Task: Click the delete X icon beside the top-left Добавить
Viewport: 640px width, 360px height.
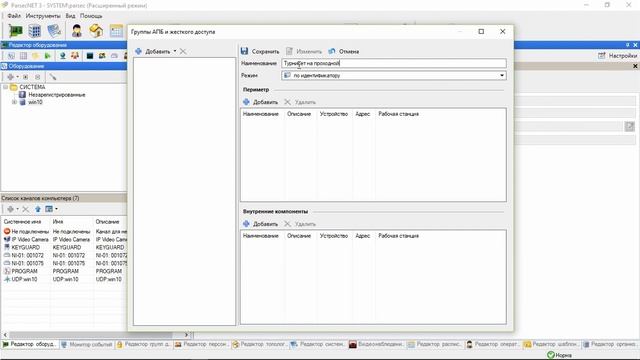Action: 183,51
